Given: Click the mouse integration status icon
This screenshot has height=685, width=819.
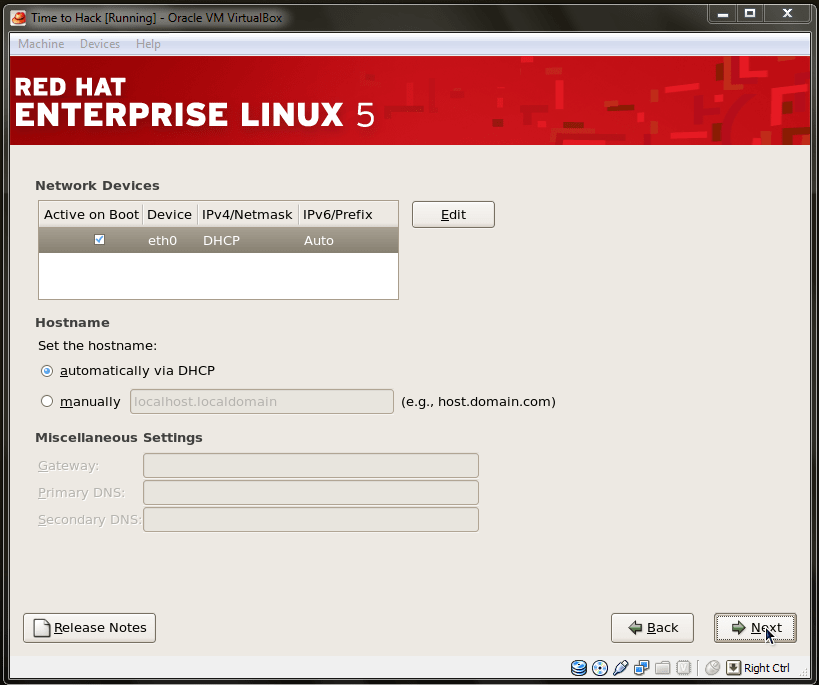Looking at the screenshot, I should click(712, 668).
